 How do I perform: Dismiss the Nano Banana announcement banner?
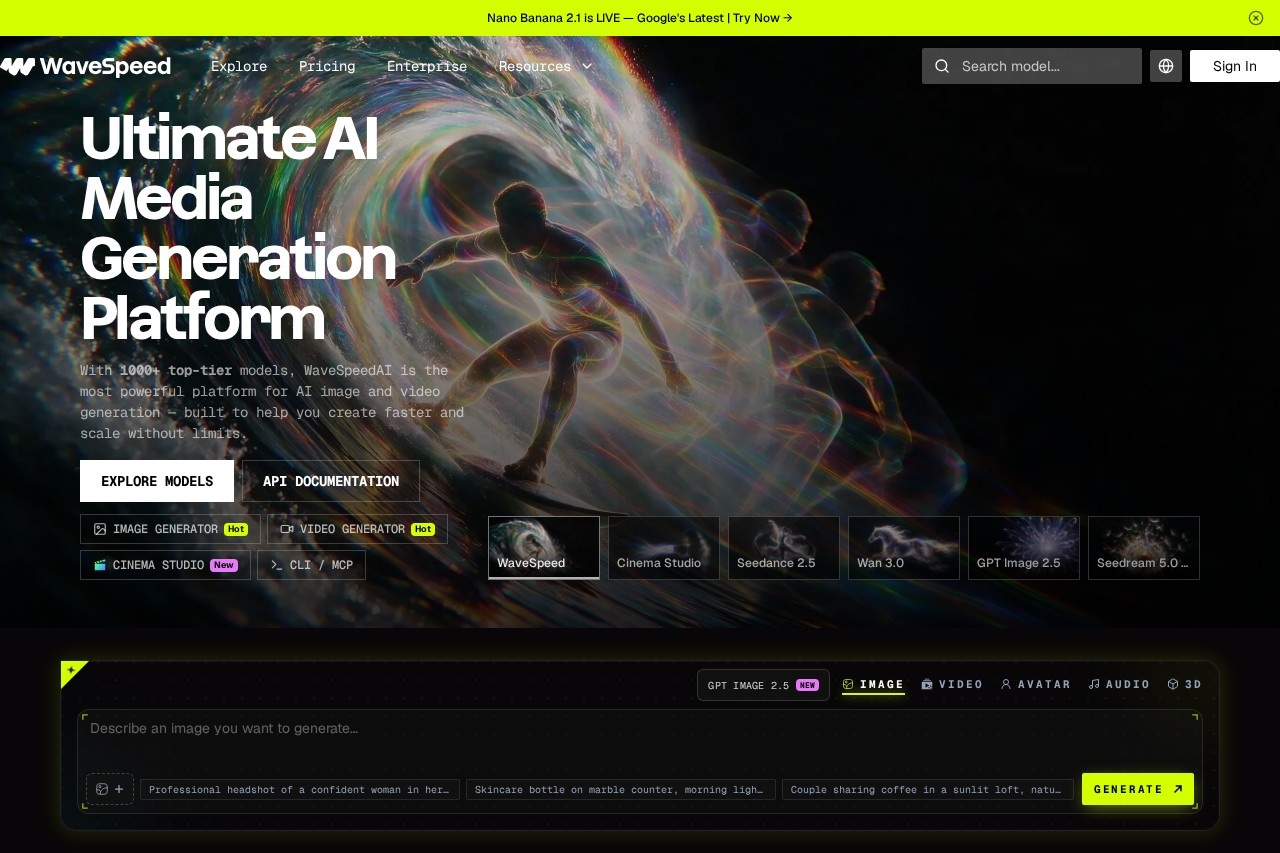(1256, 18)
